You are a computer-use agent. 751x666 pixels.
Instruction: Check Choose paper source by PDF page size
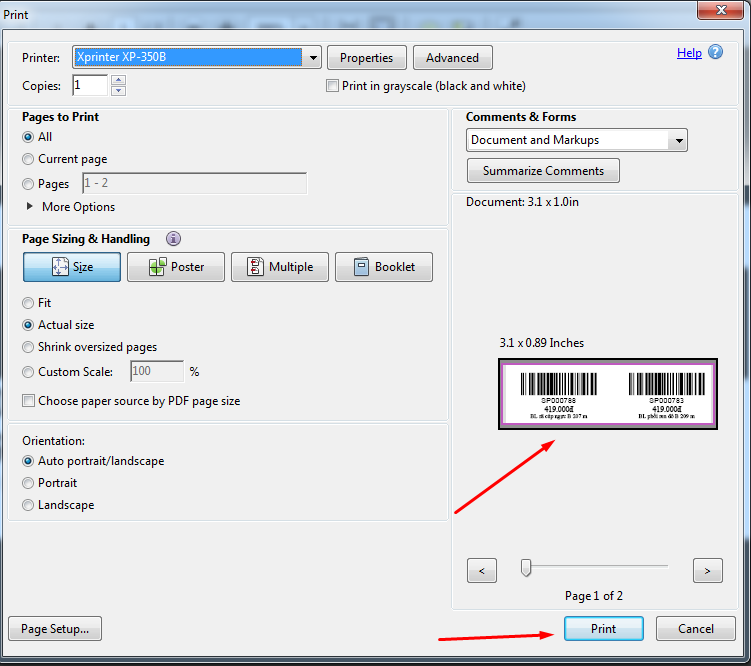coord(29,401)
